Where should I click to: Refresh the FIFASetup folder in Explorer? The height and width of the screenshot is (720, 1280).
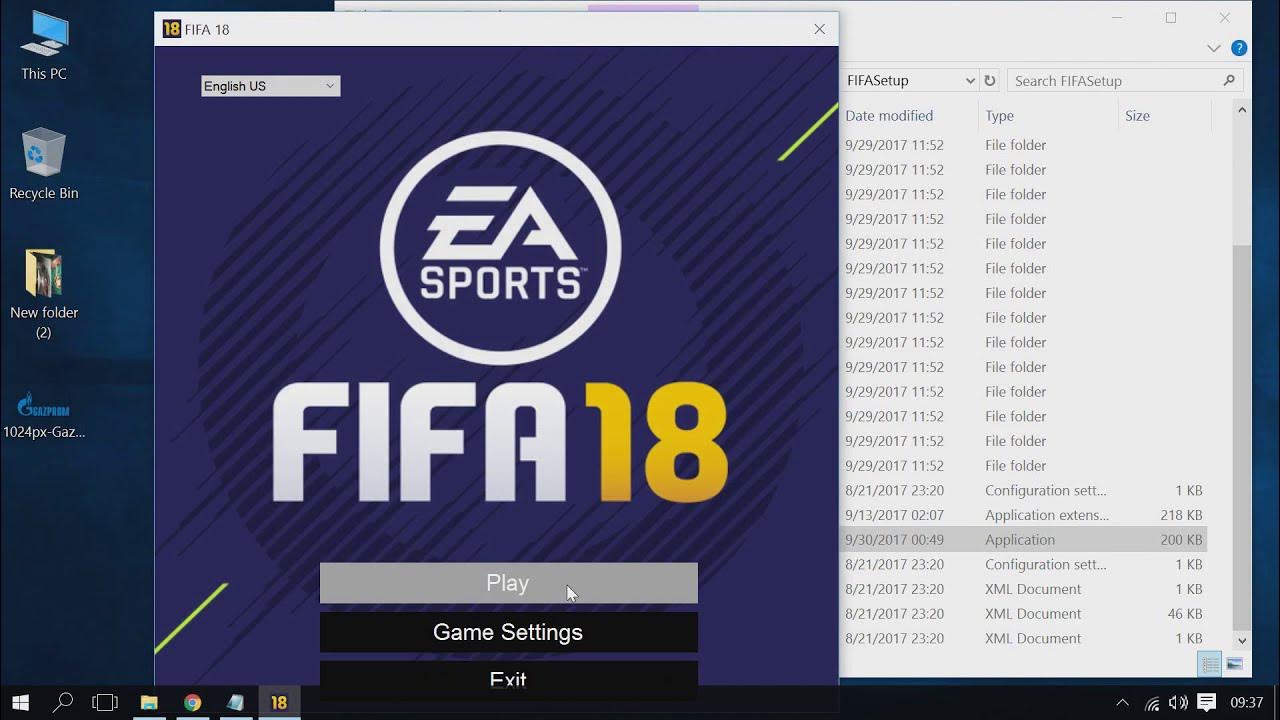[990, 81]
